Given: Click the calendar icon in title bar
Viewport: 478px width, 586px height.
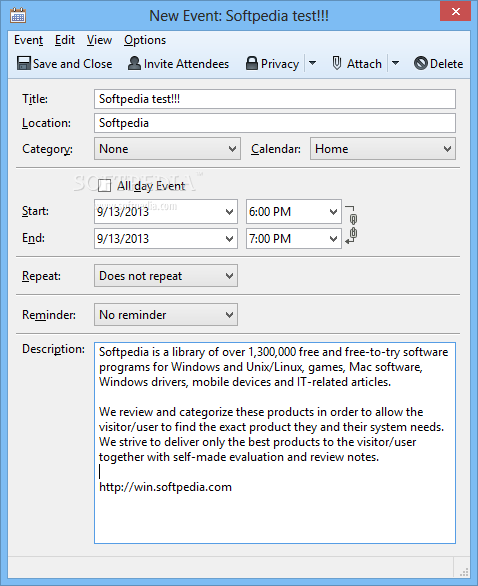Looking at the screenshot, I should click(x=18, y=16).
